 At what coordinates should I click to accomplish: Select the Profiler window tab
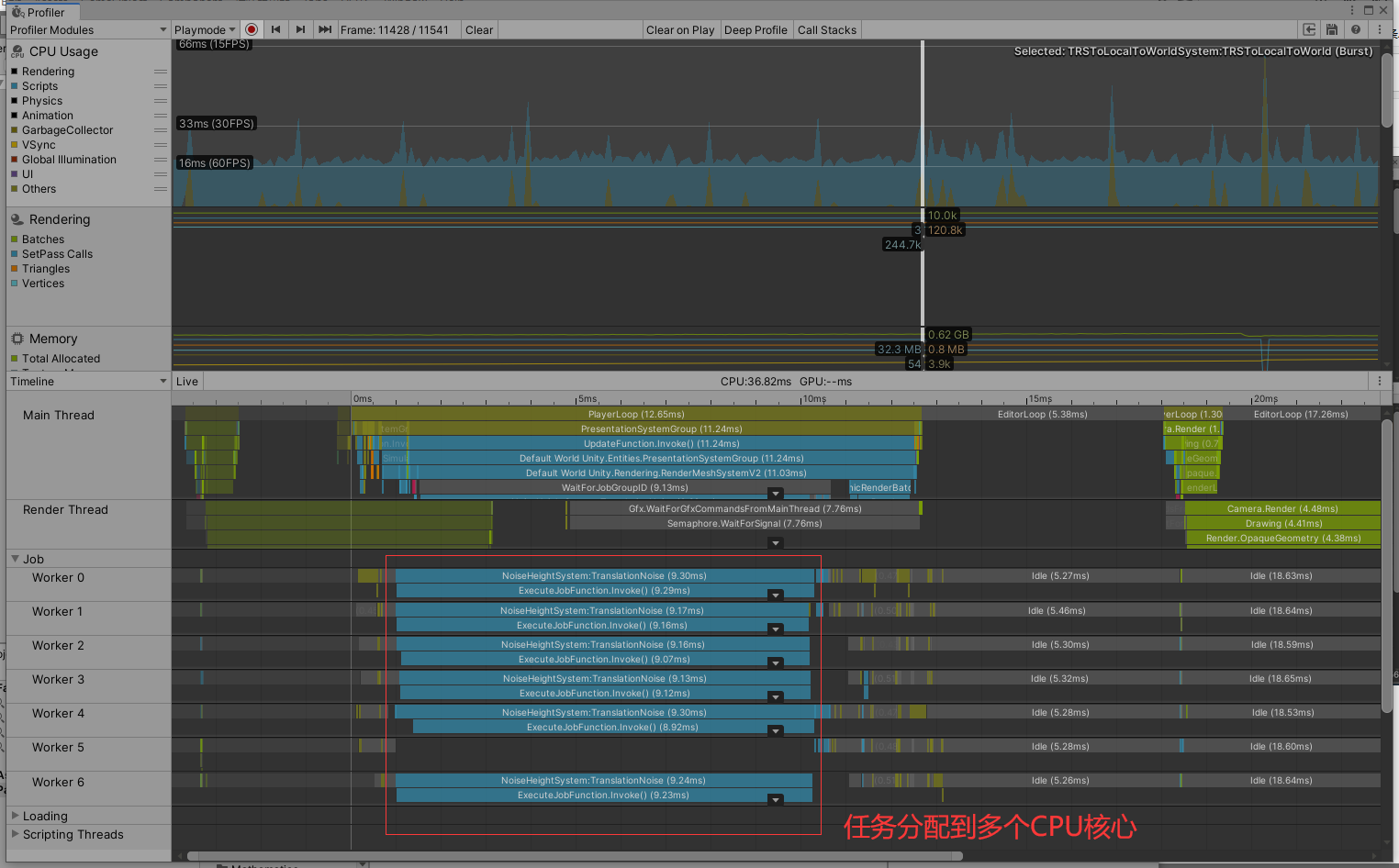43,12
